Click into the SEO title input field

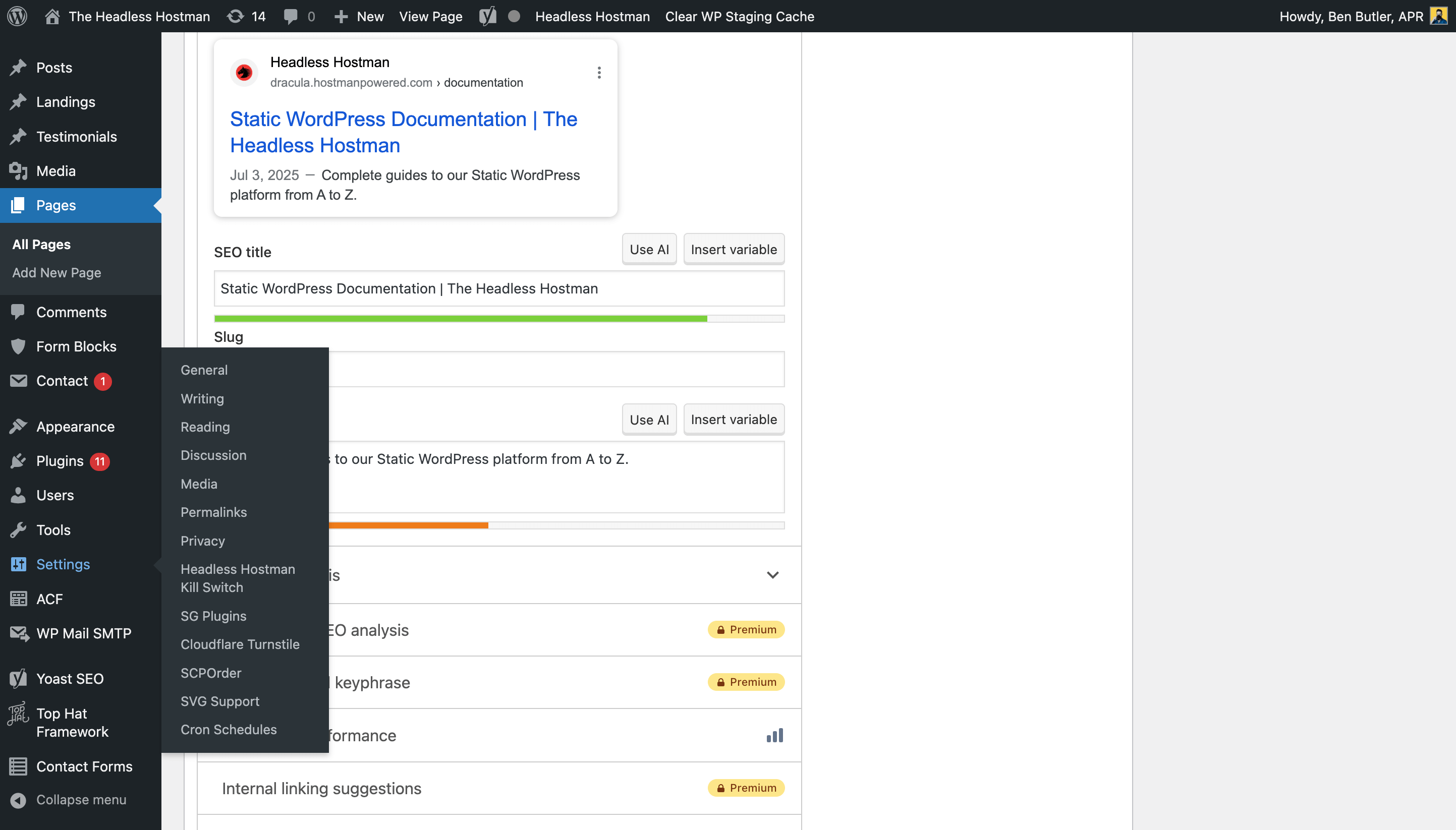(x=498, y=288)
